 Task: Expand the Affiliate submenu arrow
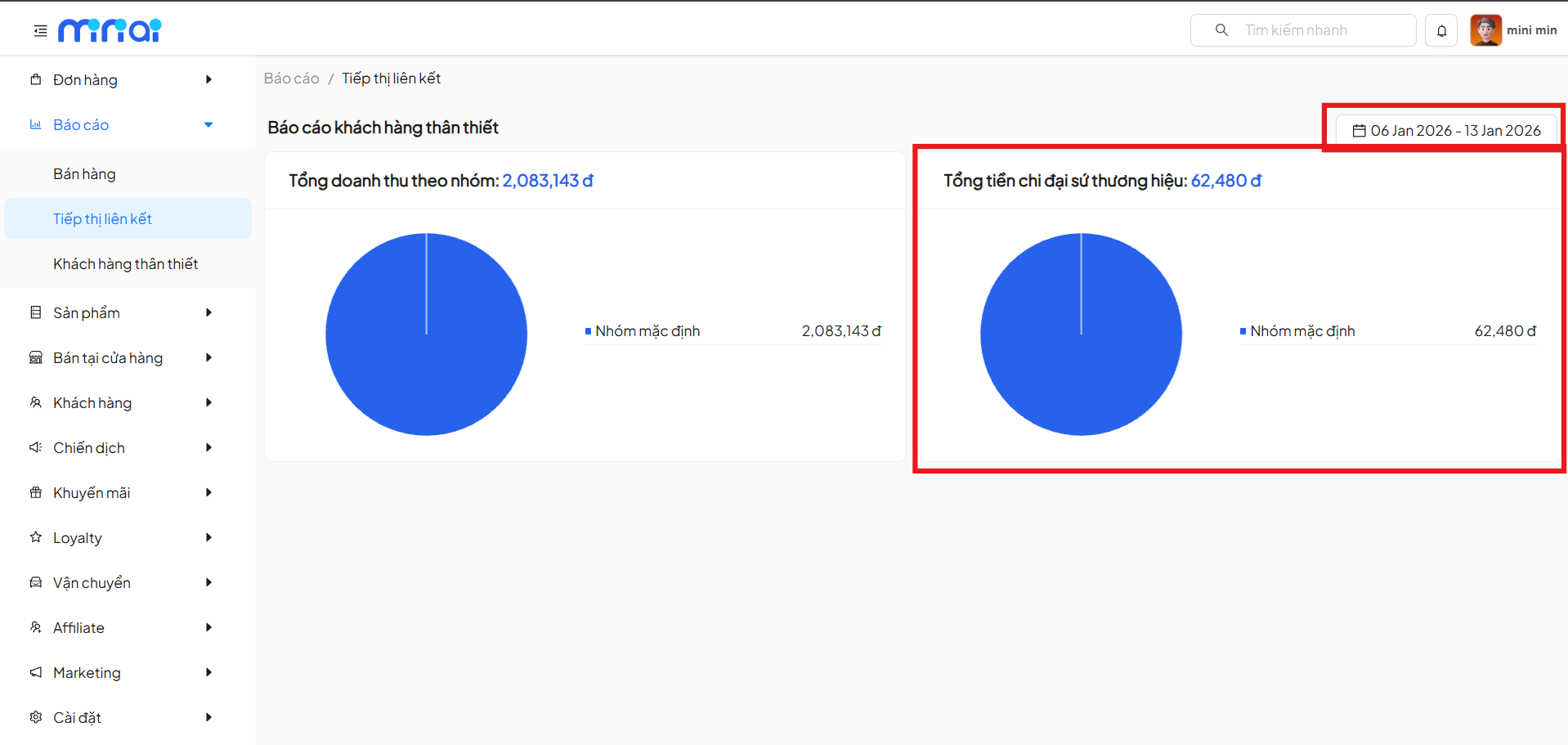pos(208,627)
